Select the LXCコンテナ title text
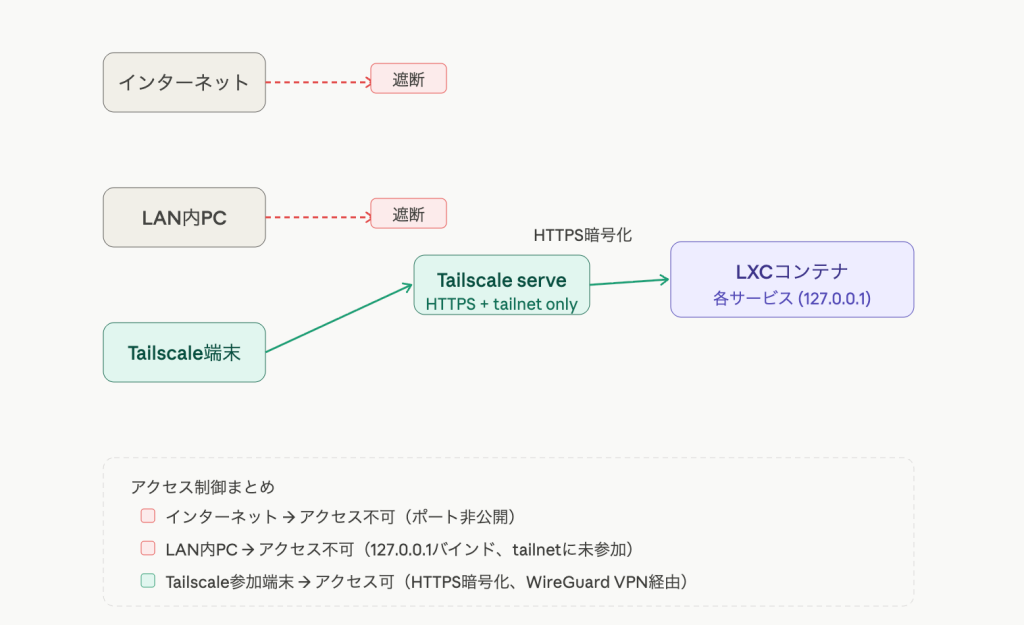Image resolution: width=1024 pixels, height=625 pixels. pyautogui.click(x=791, y=270)
